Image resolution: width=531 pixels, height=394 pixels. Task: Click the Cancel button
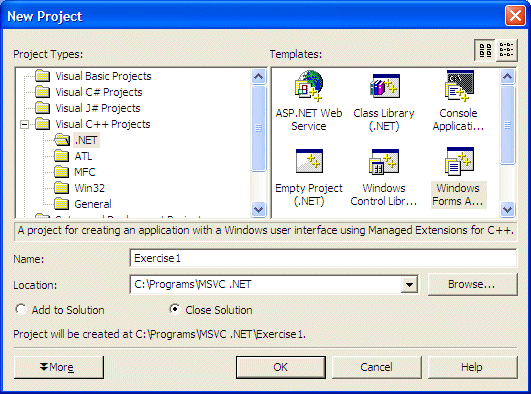377,367
